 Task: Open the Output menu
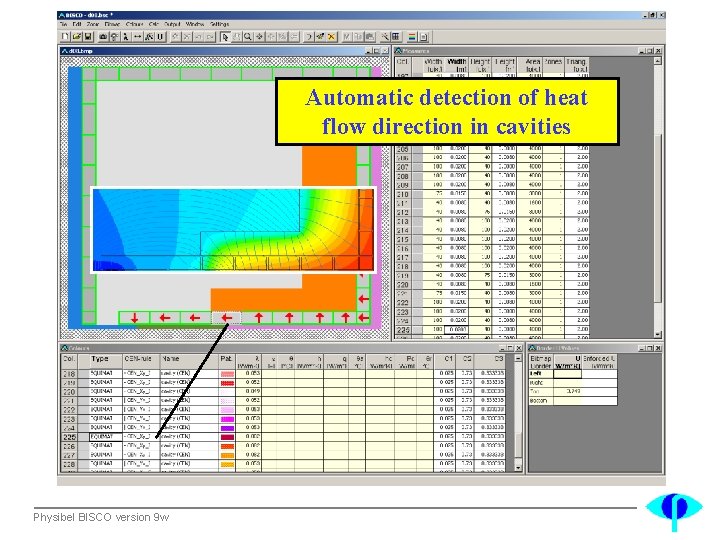tap(172, 24)
